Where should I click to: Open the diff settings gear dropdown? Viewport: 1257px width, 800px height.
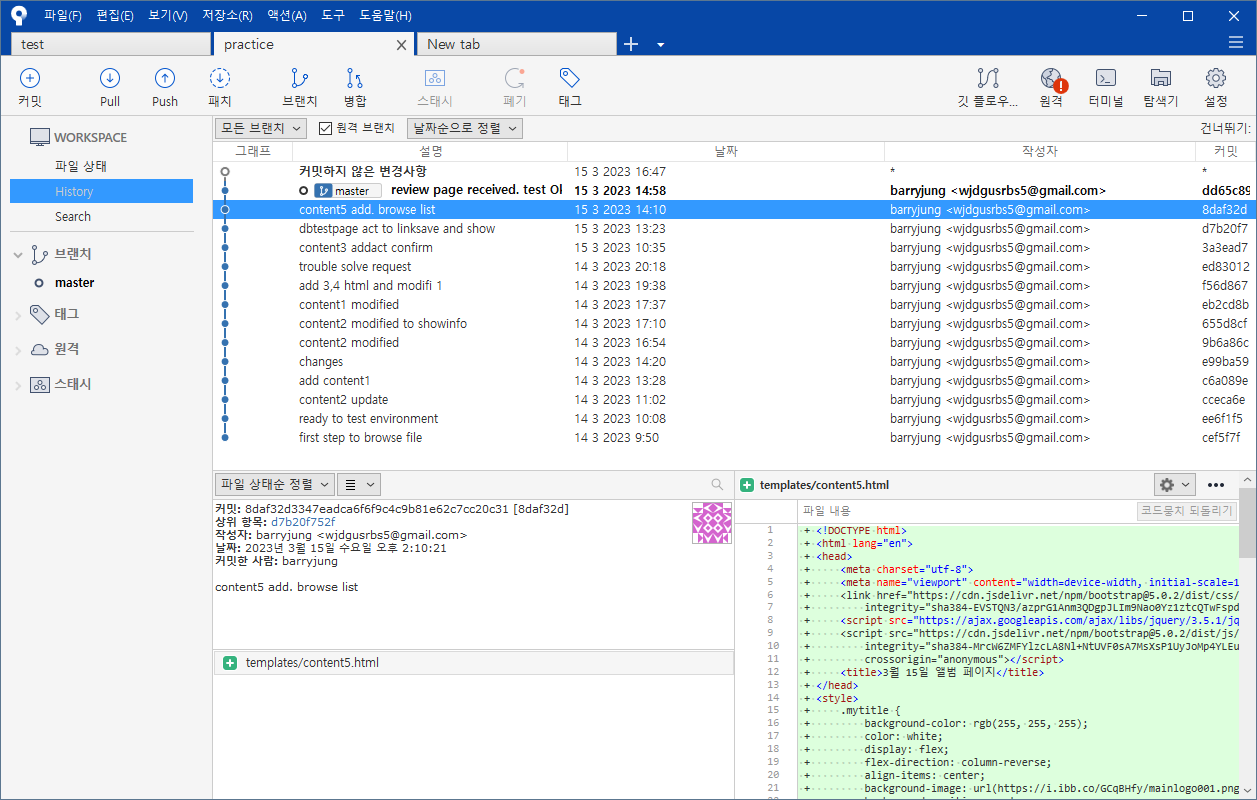click(x=1175, y=484)
